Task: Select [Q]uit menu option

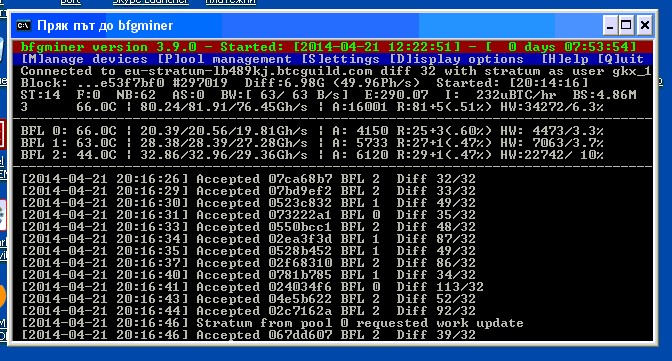Action: tap(621, 59)
